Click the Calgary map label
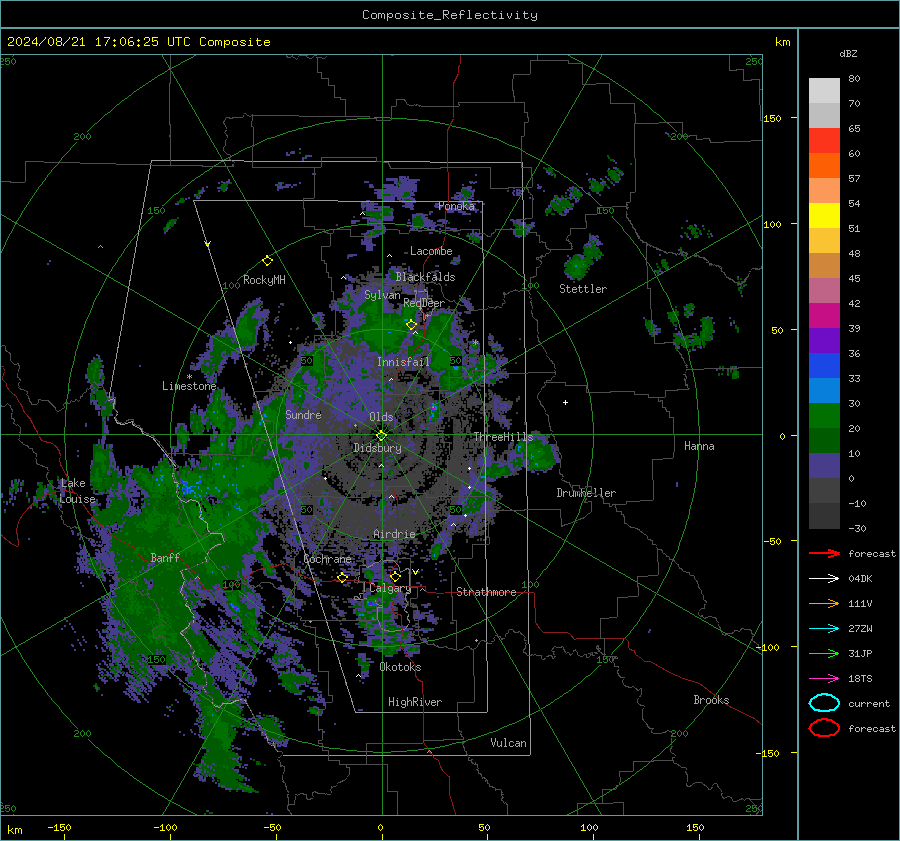 (390, 588)
